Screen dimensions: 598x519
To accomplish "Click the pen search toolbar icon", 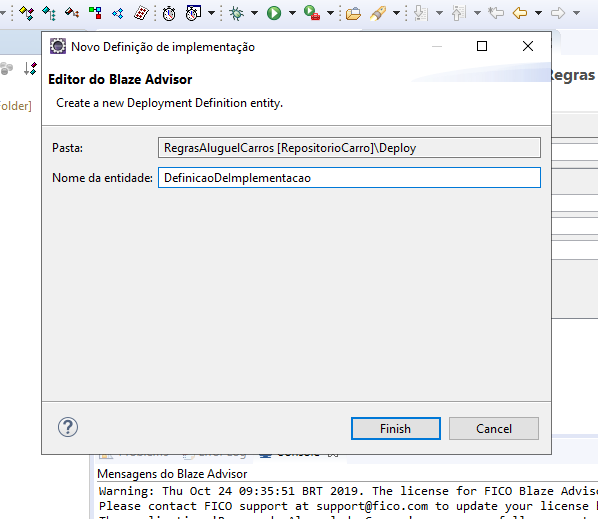I will pos(378,14).
